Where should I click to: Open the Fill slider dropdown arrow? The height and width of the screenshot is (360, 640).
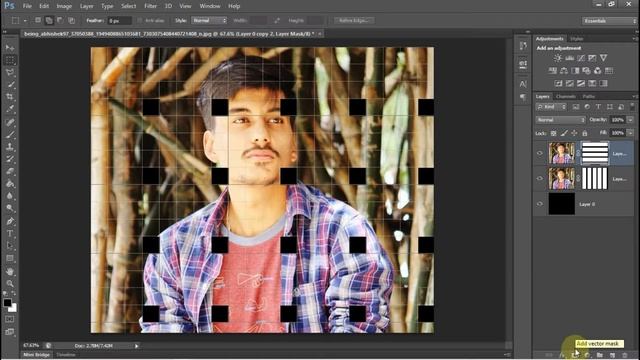click(631, 133)
